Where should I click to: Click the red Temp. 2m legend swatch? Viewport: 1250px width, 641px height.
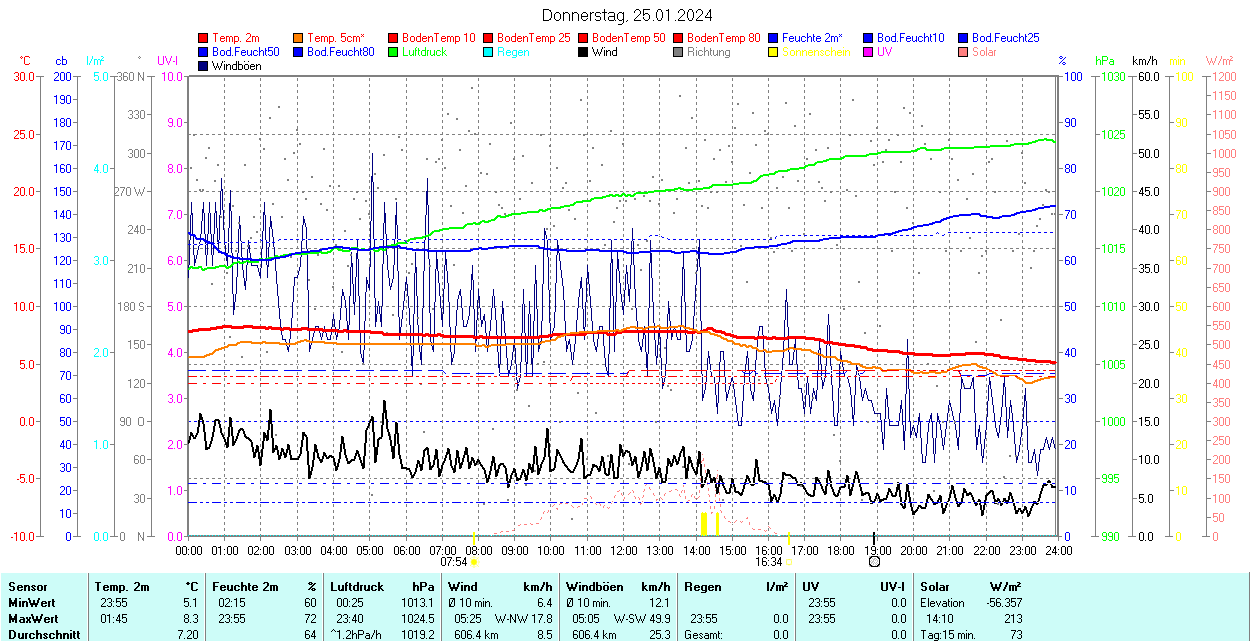click(x=204, y=38)
